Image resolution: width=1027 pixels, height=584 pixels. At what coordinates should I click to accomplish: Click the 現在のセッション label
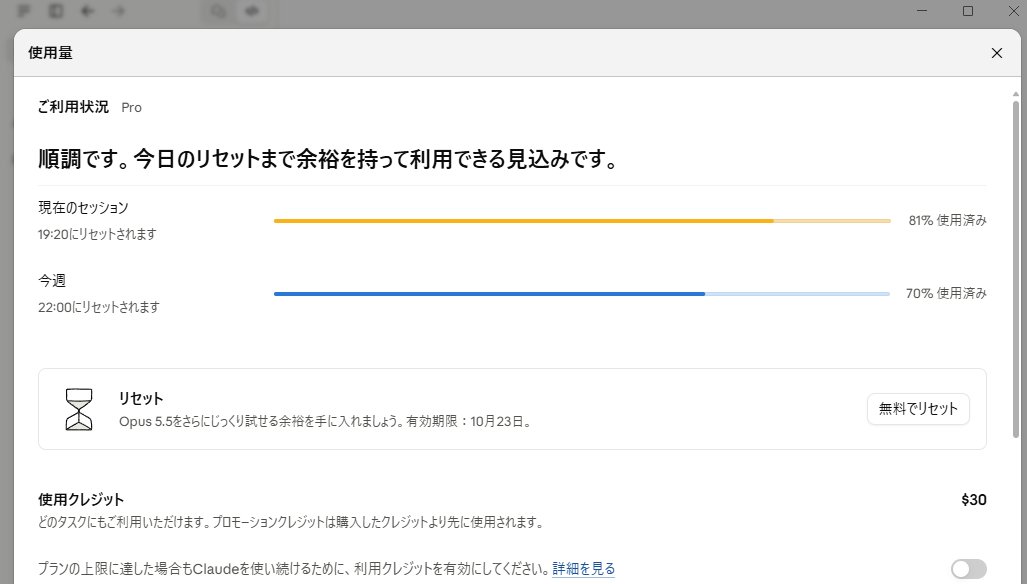[83, 208]
